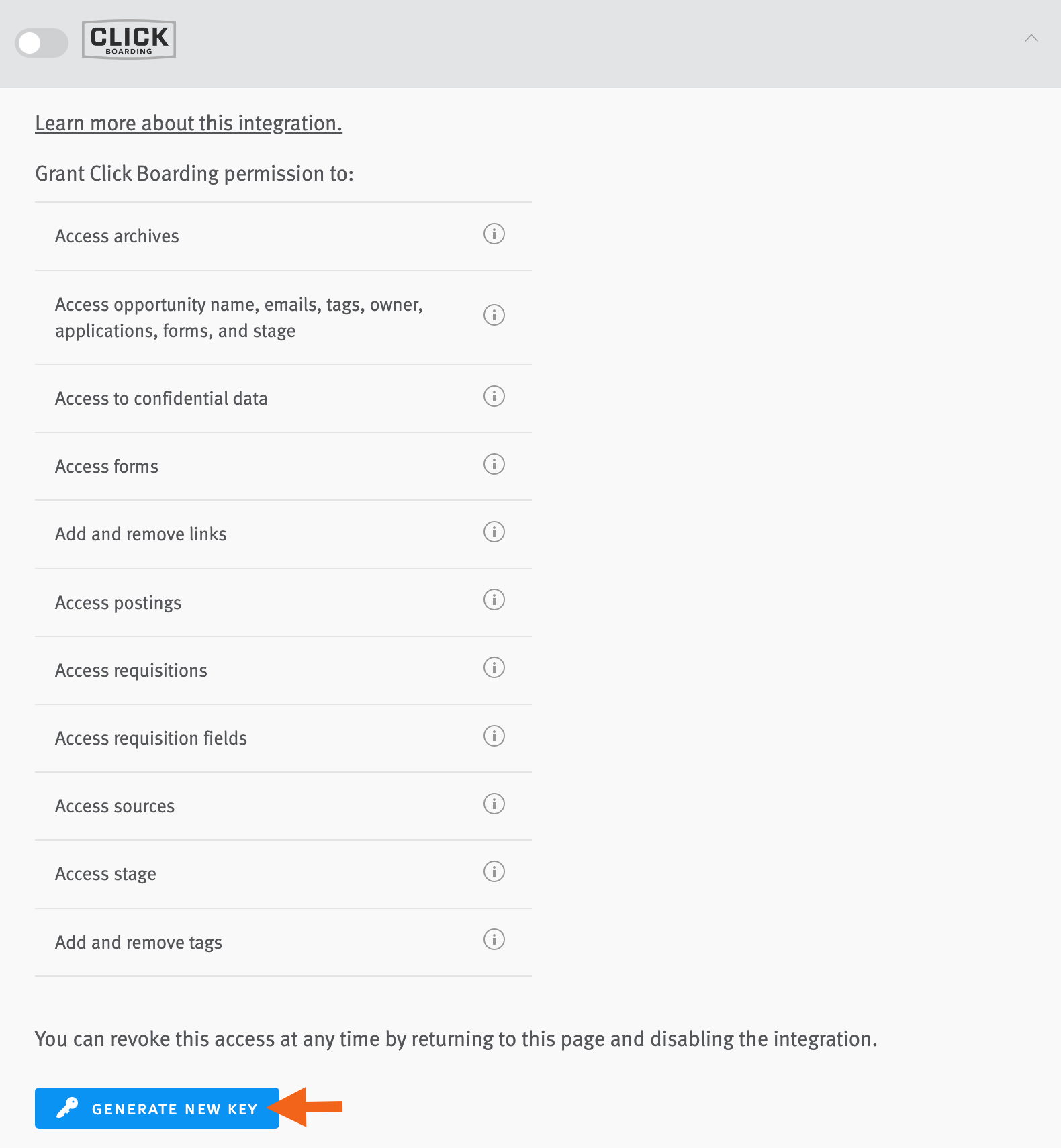Image resolution: width=1061 pixels, height=1148 pixels.
Task: View details for Access to confidential data permission
Action: 494,397
